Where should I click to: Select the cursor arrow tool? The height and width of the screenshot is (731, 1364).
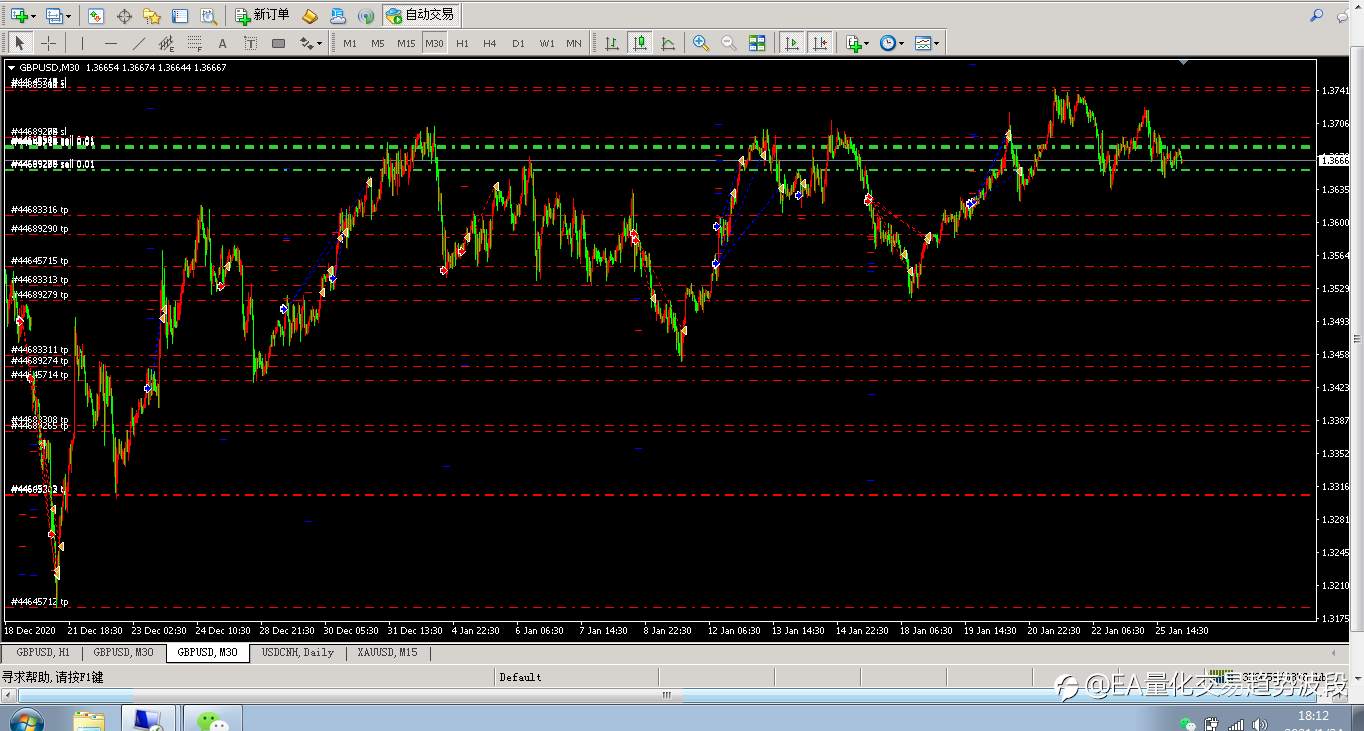[x=19, y=43]
